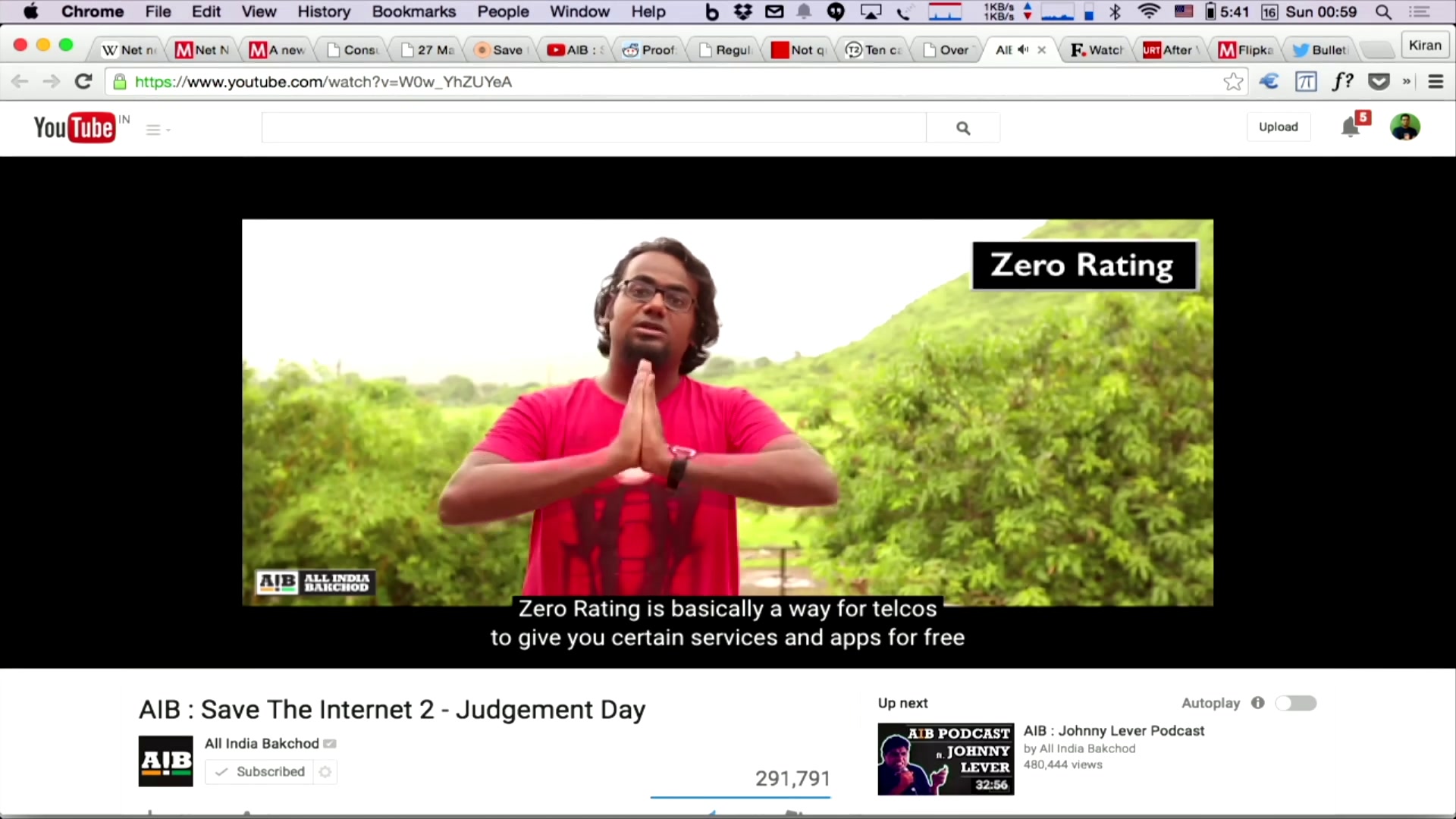
Task: Open the Apple menu
Action: (31, 11)
